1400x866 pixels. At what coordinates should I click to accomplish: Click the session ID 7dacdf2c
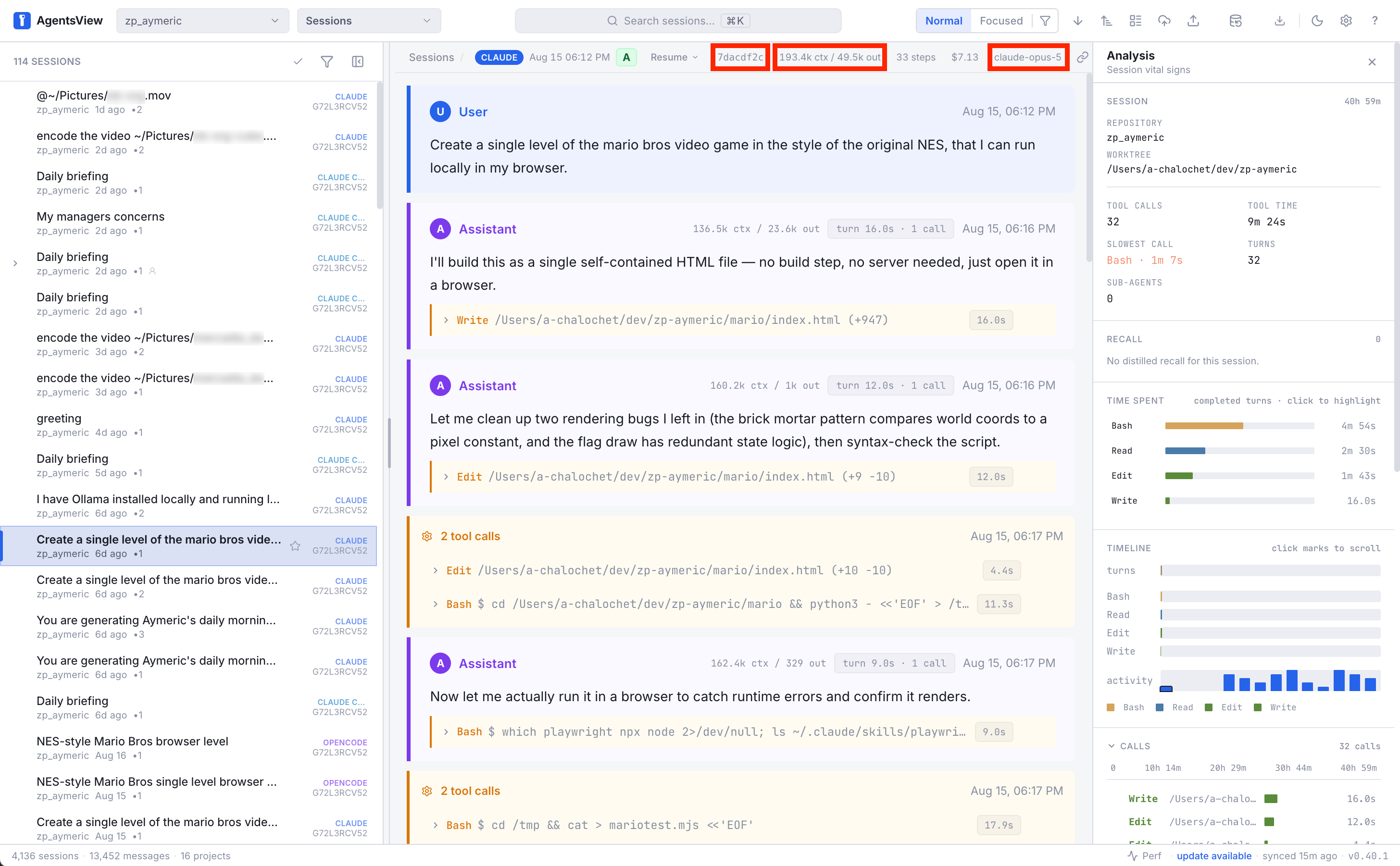coord(740,57)
